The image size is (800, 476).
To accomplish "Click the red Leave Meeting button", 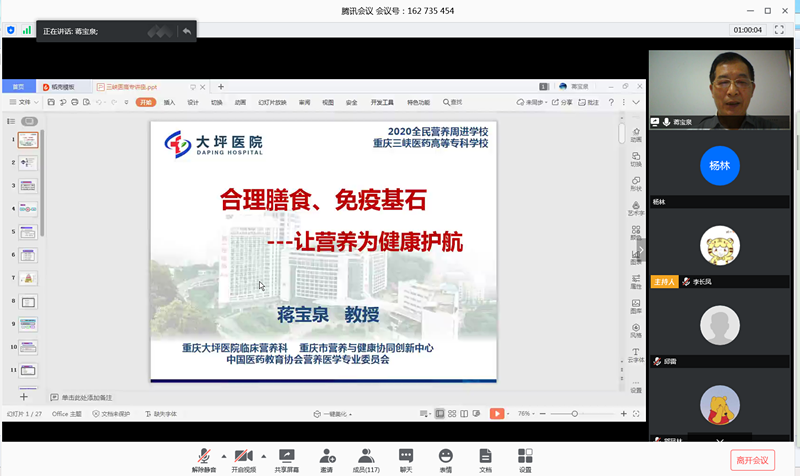I will pyautogui.click(x=752, y=459).
